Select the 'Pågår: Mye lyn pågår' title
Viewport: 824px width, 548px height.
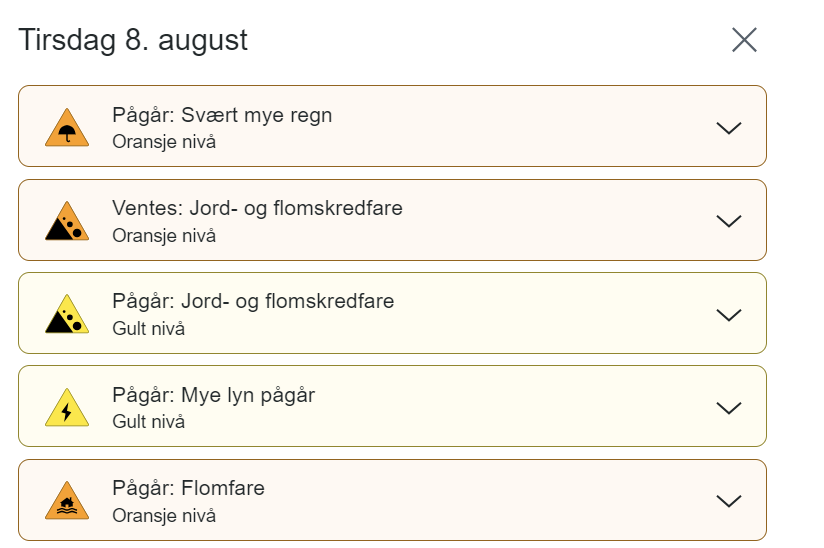coord(214,395)
